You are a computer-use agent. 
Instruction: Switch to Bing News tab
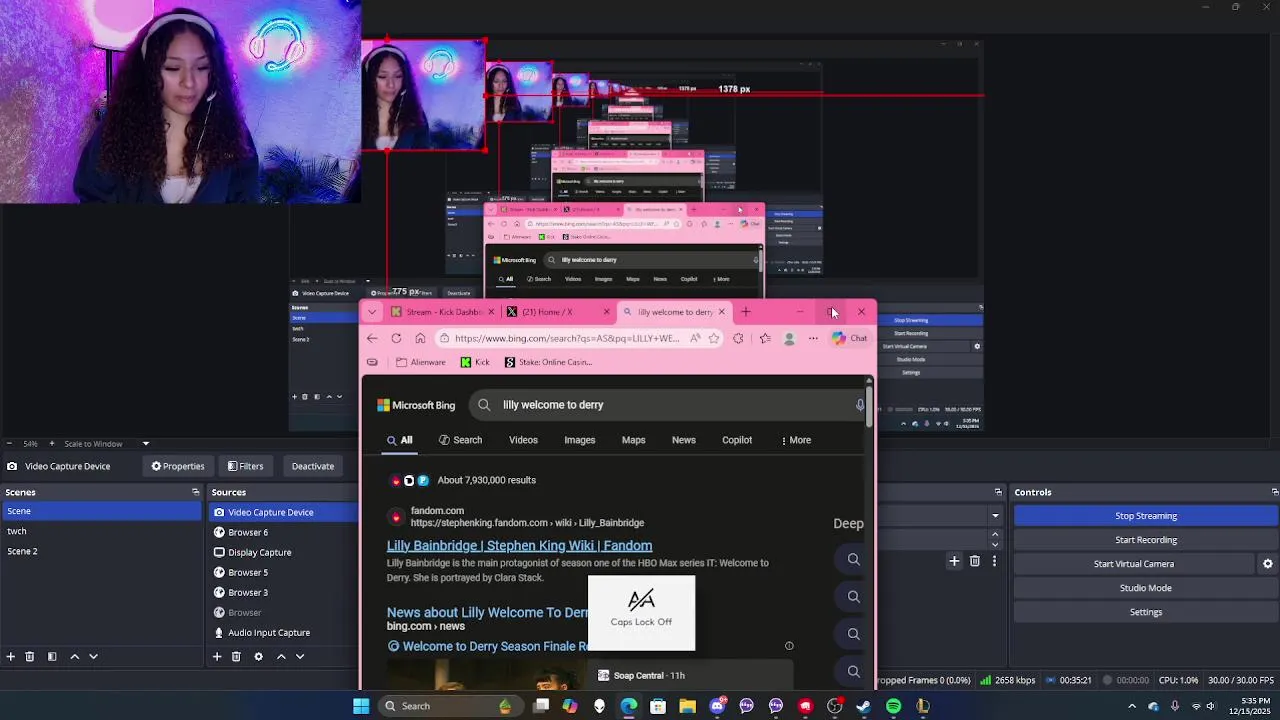(684, 440)
